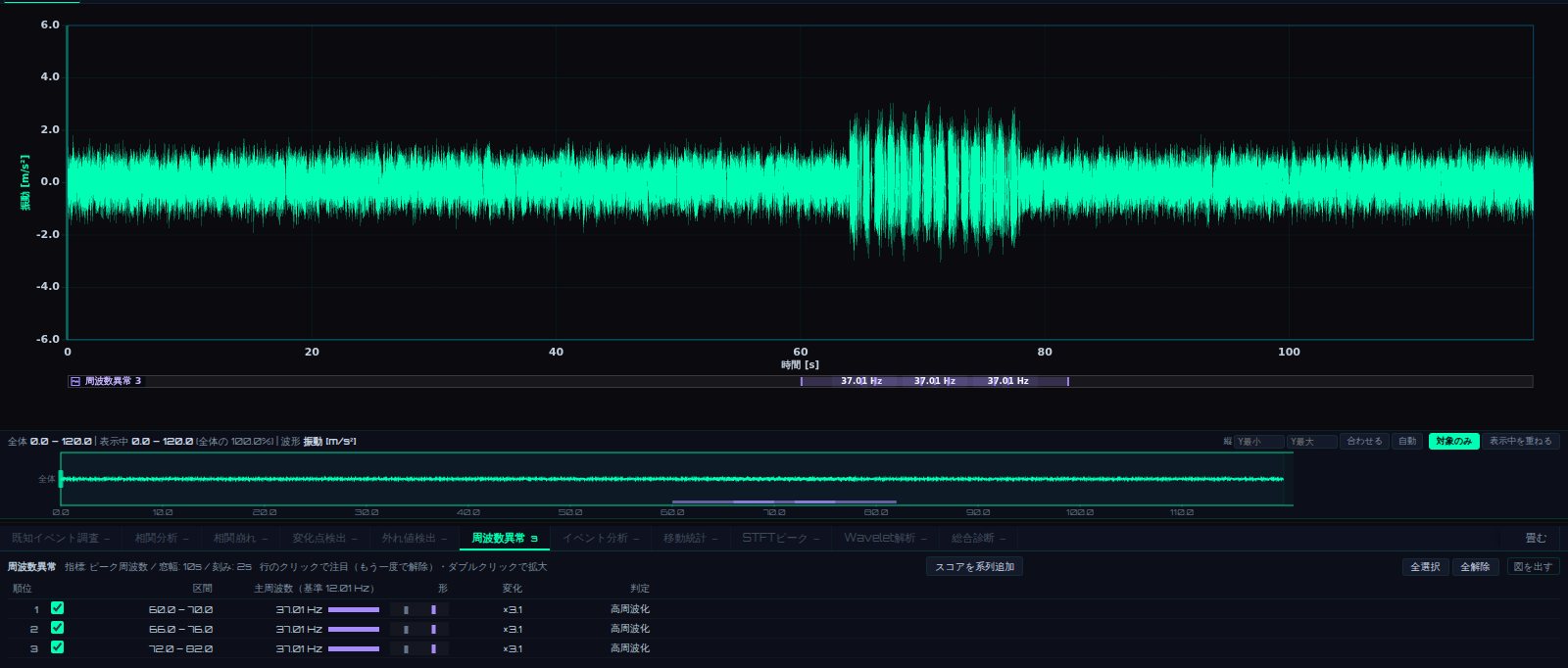Click the 順位 column header
Screen dimensions: 1568x668
[x=23, y=589]
